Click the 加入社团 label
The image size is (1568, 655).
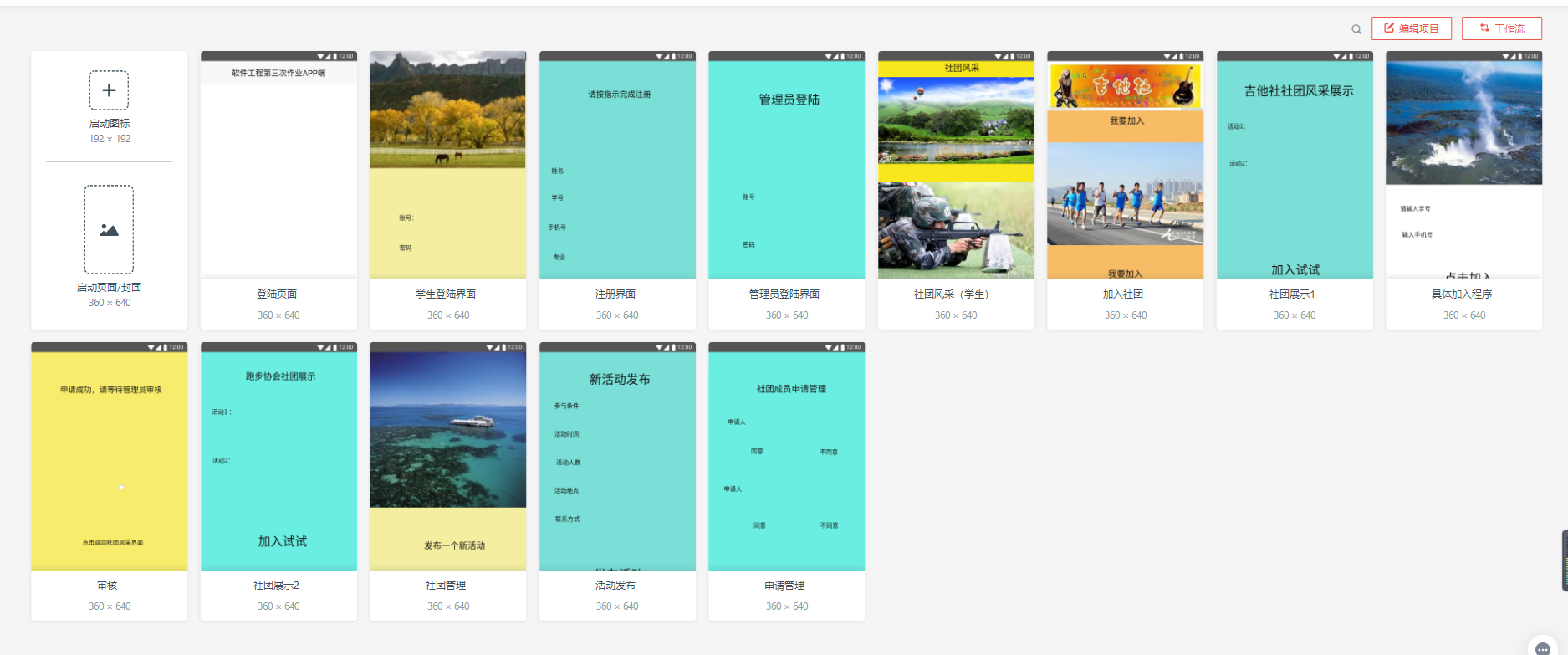(1123, 294)
